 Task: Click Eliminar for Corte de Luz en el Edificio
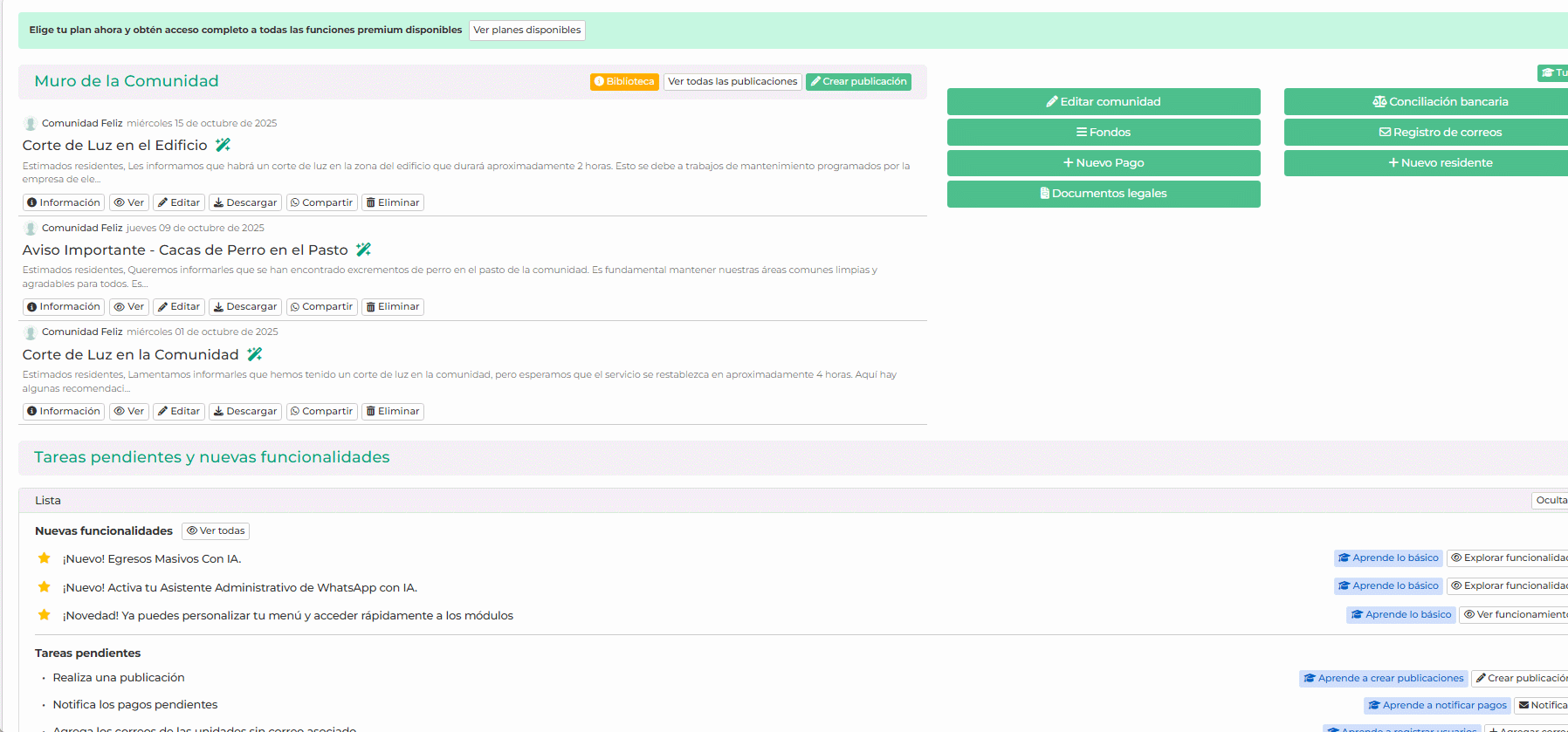coord(393,202)
